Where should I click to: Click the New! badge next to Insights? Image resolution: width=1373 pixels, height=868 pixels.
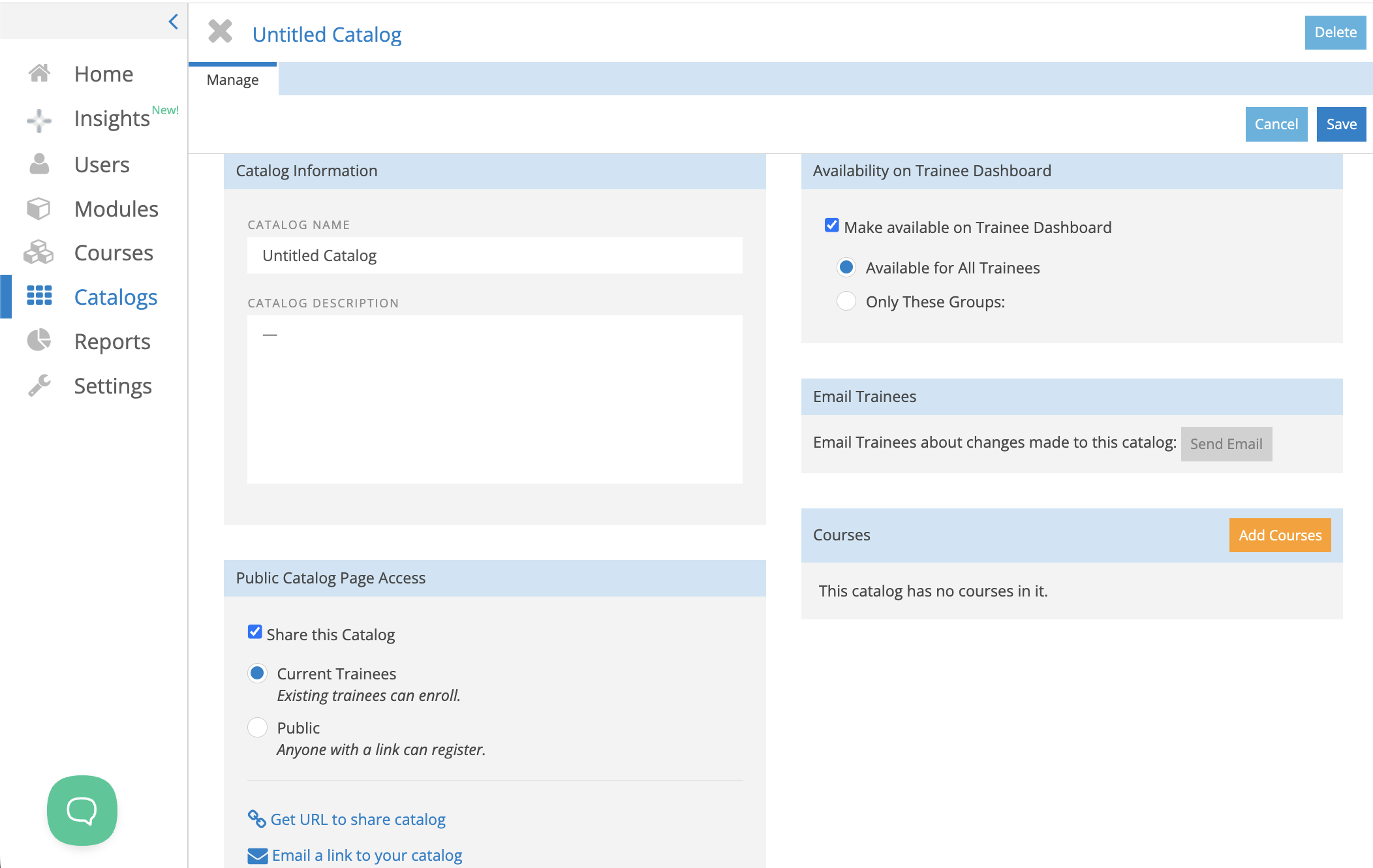point(165,110)
